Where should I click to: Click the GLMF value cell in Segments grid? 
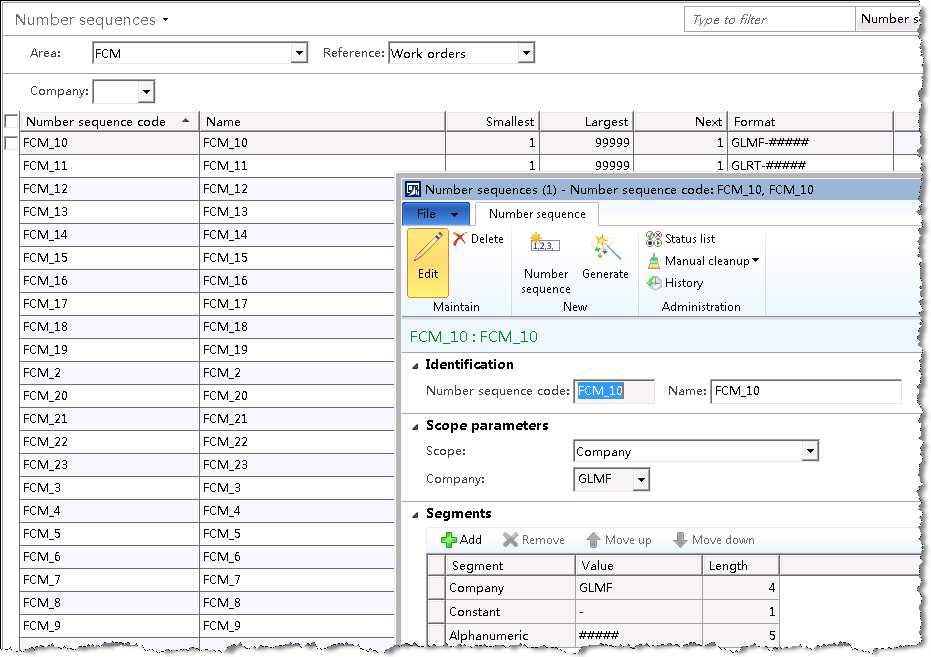coord(638,588)
